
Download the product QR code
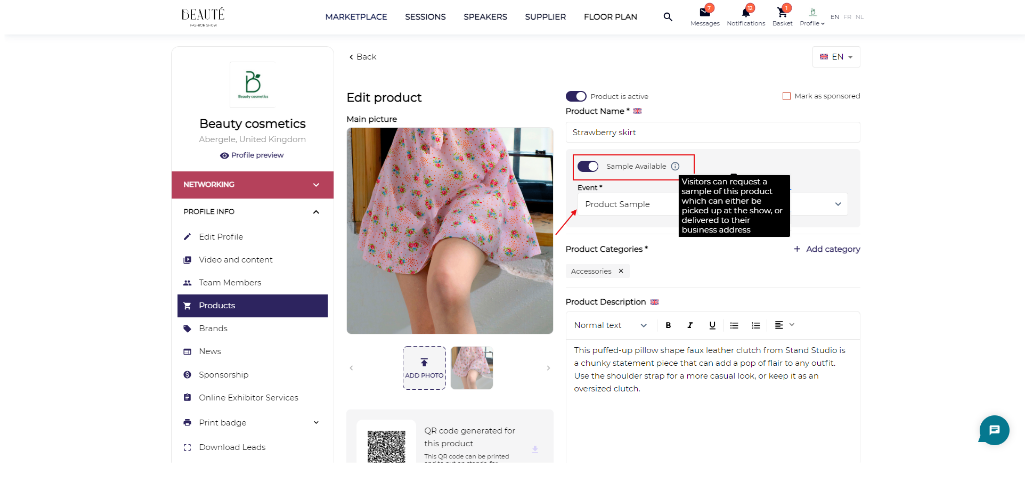point(535,449)
